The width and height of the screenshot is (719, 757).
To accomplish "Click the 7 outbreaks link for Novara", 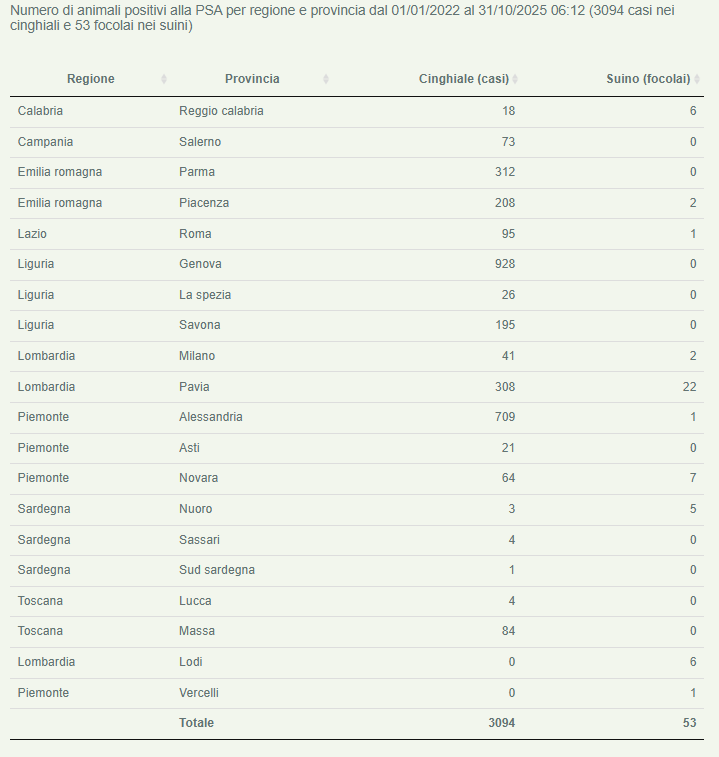I will click(692, 478).
